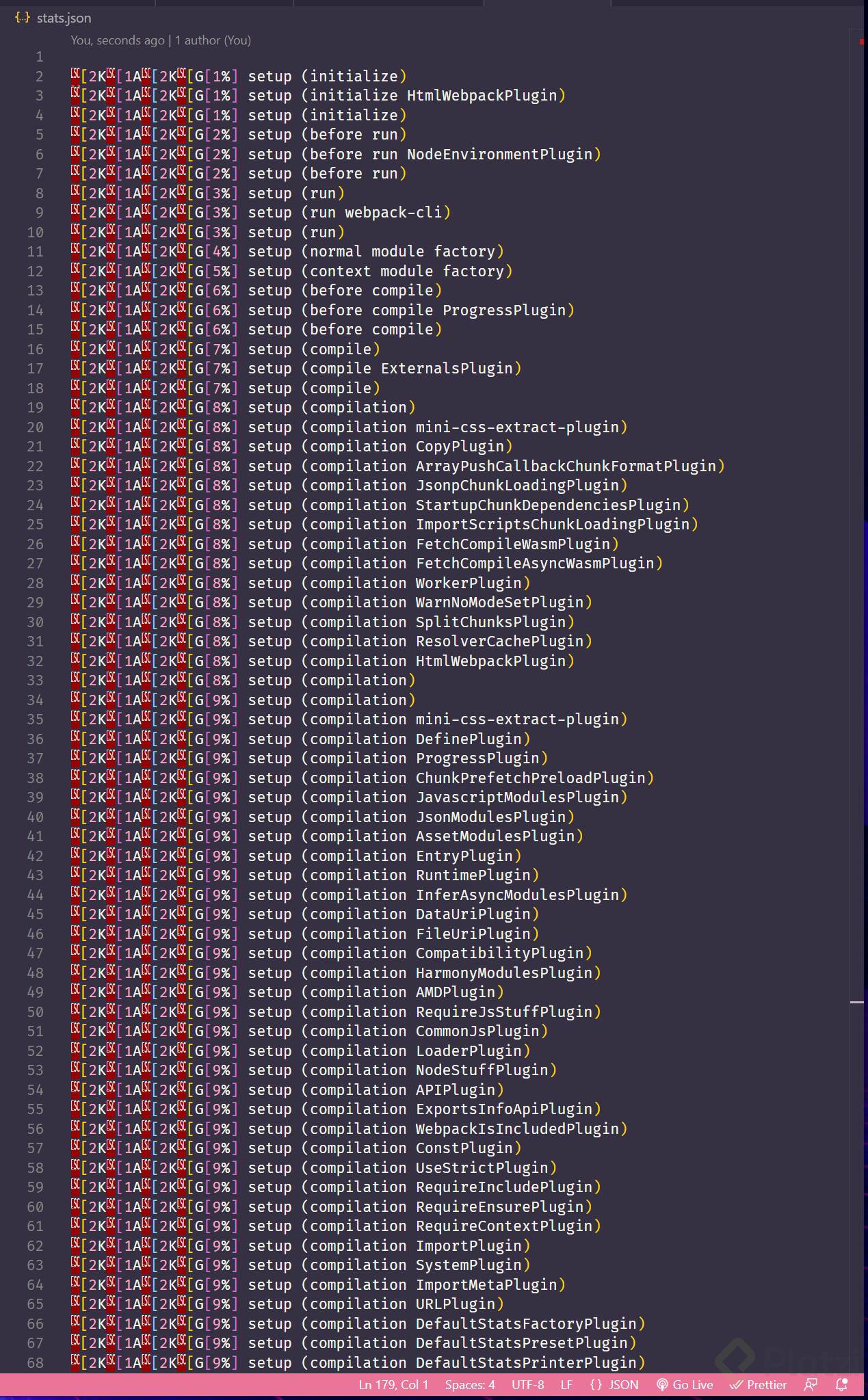Click the "compilation ConstPlugin" line
868x1400 pixels.
[x=296, y=1148]
